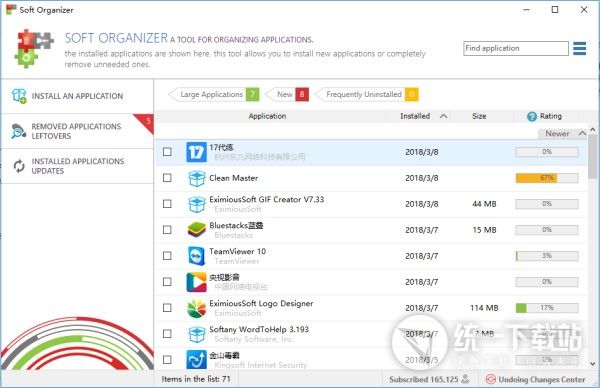This screenshot has height=388, width=600.
Task: Click the EximiousSoft Logo Designer icon
Action: click(x=196, y=308)
